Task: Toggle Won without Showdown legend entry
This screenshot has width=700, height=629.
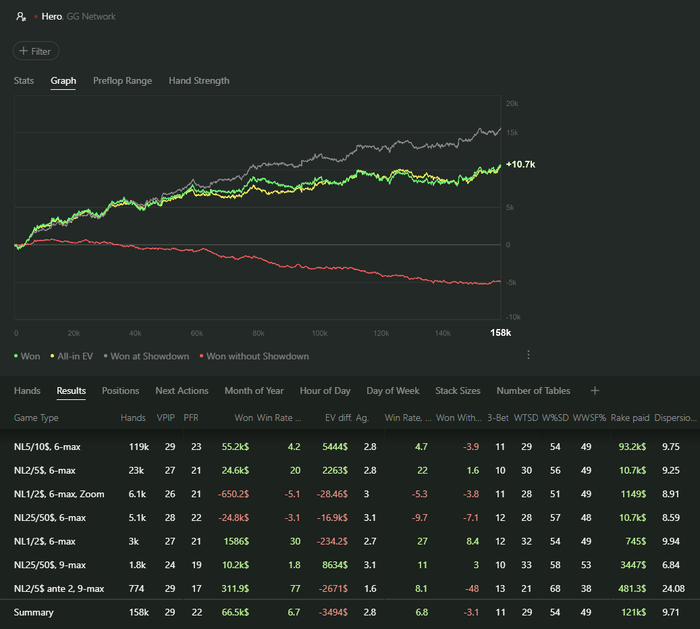Action: pyautogui.click(x=254, y=356)
